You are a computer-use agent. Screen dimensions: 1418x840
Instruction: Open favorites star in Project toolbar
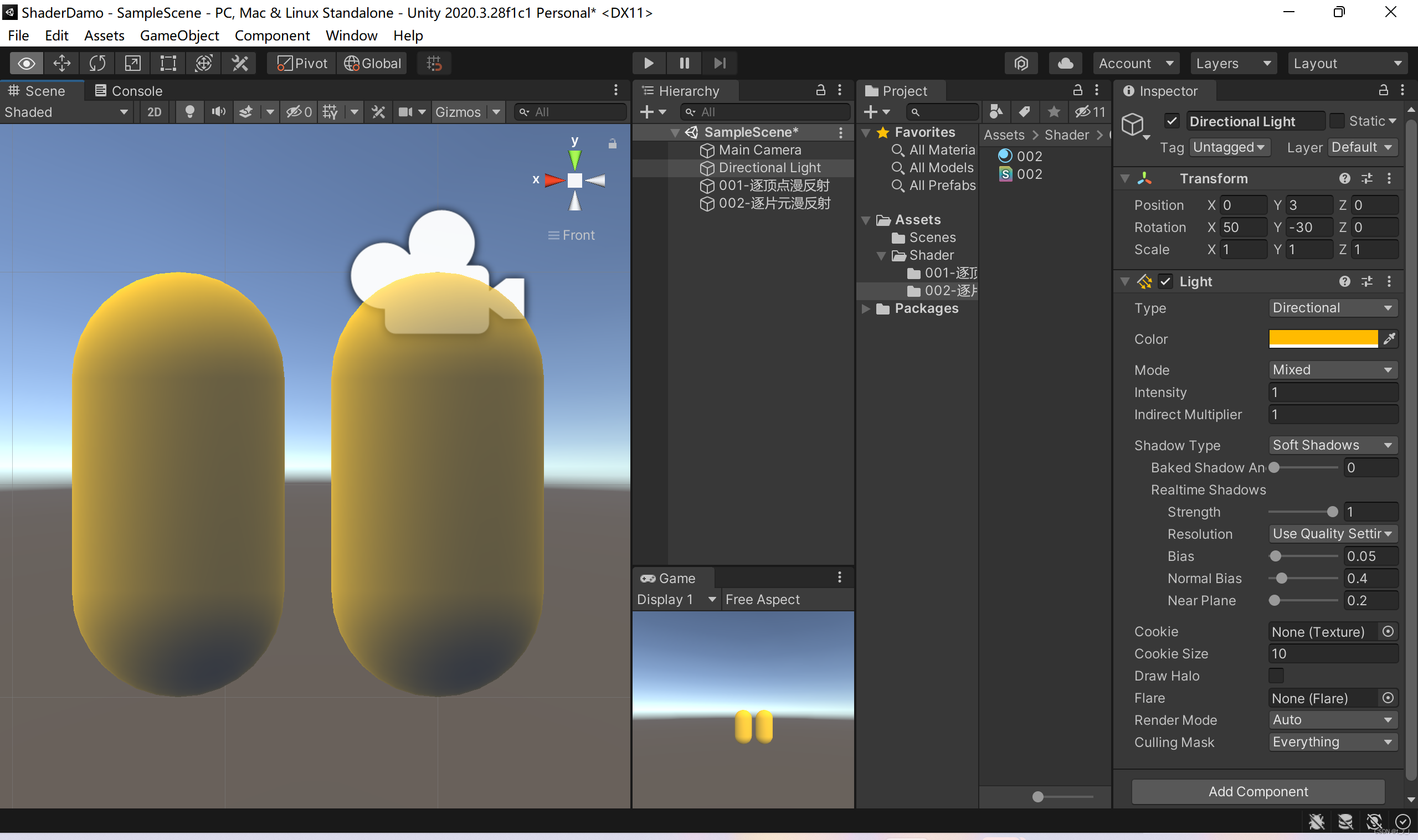(x=1054, y=112)
